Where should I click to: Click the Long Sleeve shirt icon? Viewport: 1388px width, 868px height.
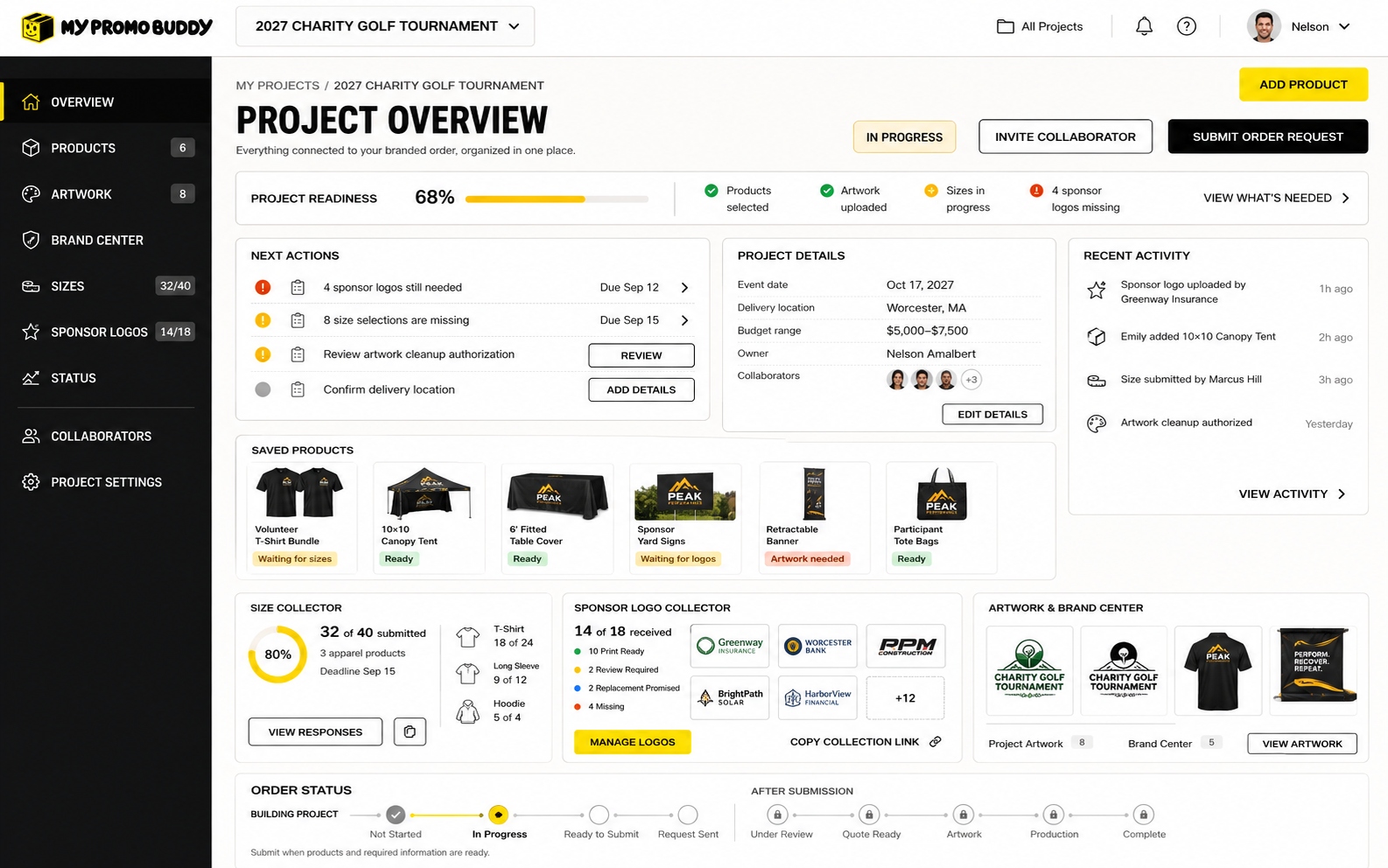[468, 673]
